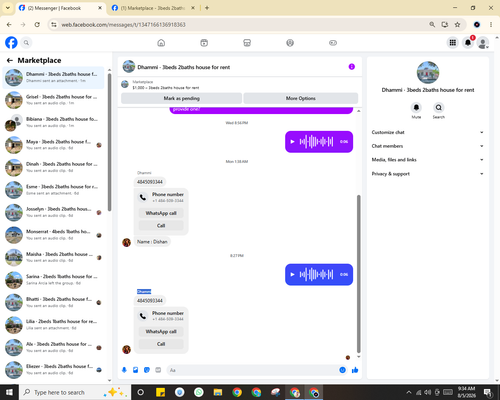This screenshot has width=500, height=400.
Task: Bookmark this page with star icon
Action: 457,24
